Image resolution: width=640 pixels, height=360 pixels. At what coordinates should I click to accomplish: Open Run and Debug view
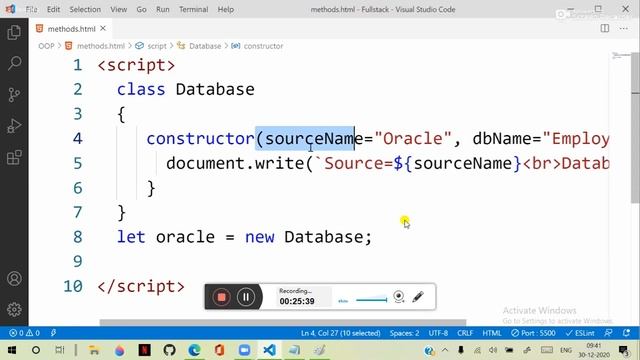[x=14, y=126]
